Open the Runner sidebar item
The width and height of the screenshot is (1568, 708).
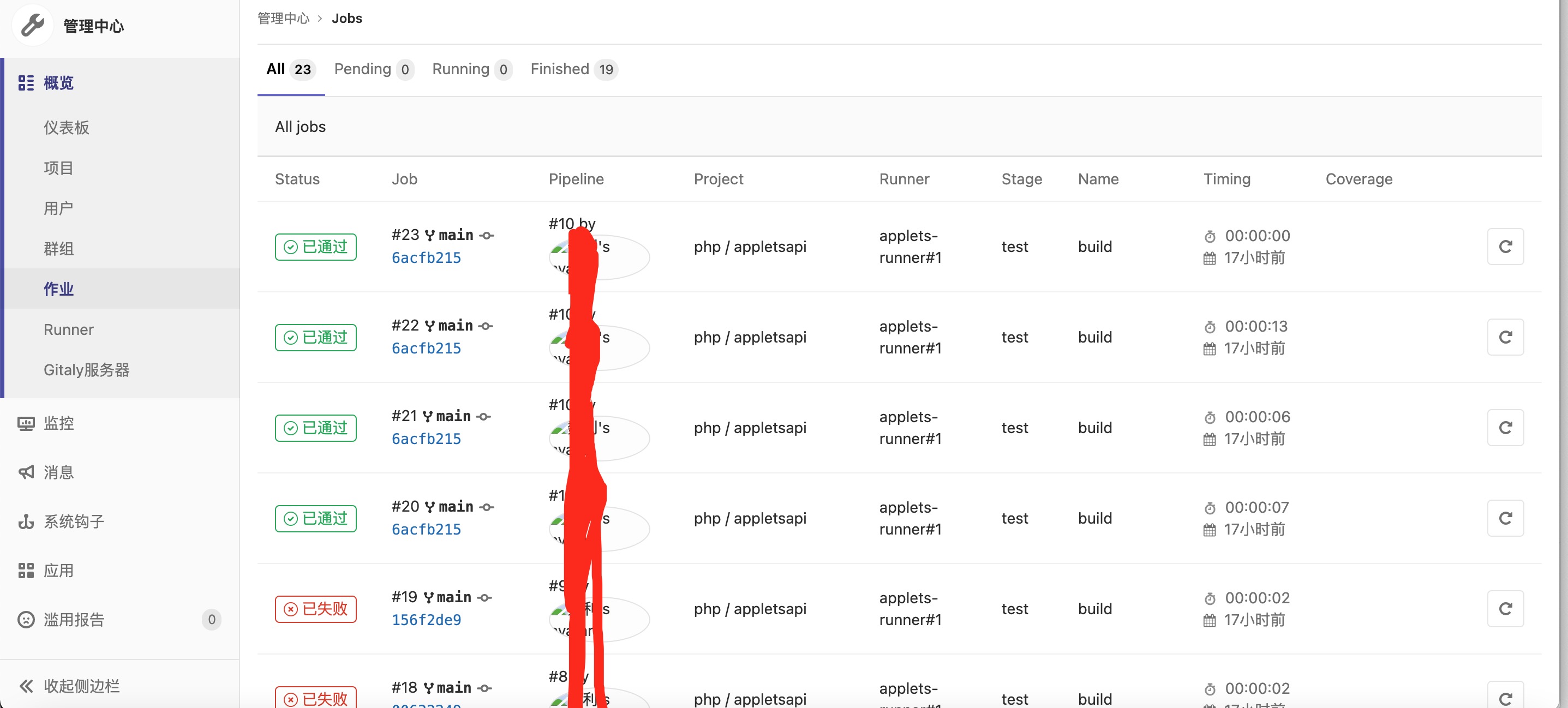point(68,329)
